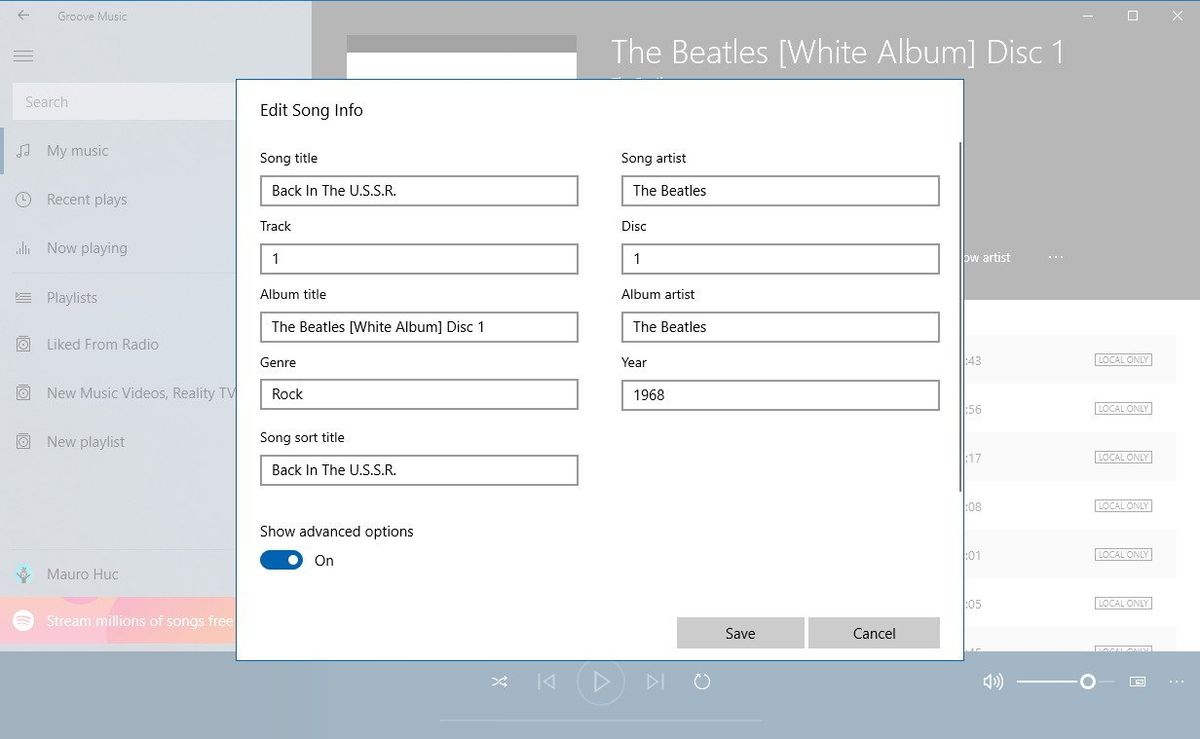This screenshot has height=739, width=1200.
Task: Select the Playlists sidebar icon
Action: [x=22, y=297]
